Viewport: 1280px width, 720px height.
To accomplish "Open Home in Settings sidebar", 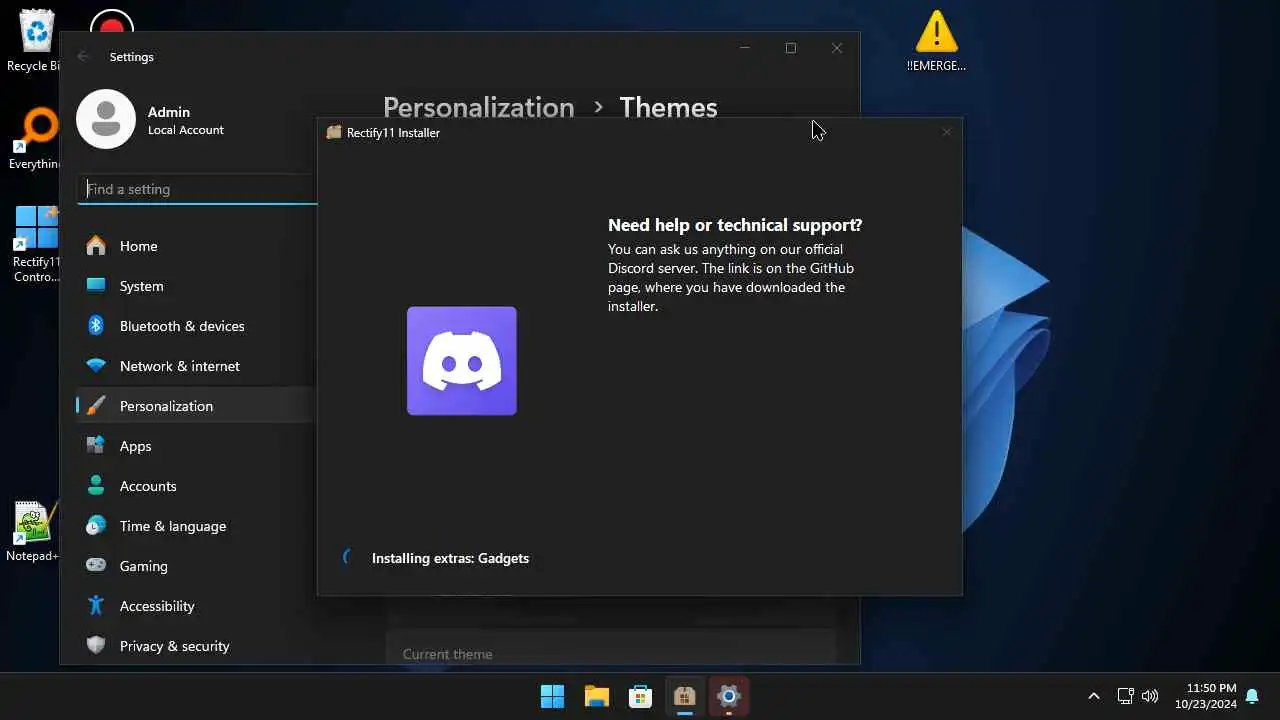I will [x=196, y=246].
